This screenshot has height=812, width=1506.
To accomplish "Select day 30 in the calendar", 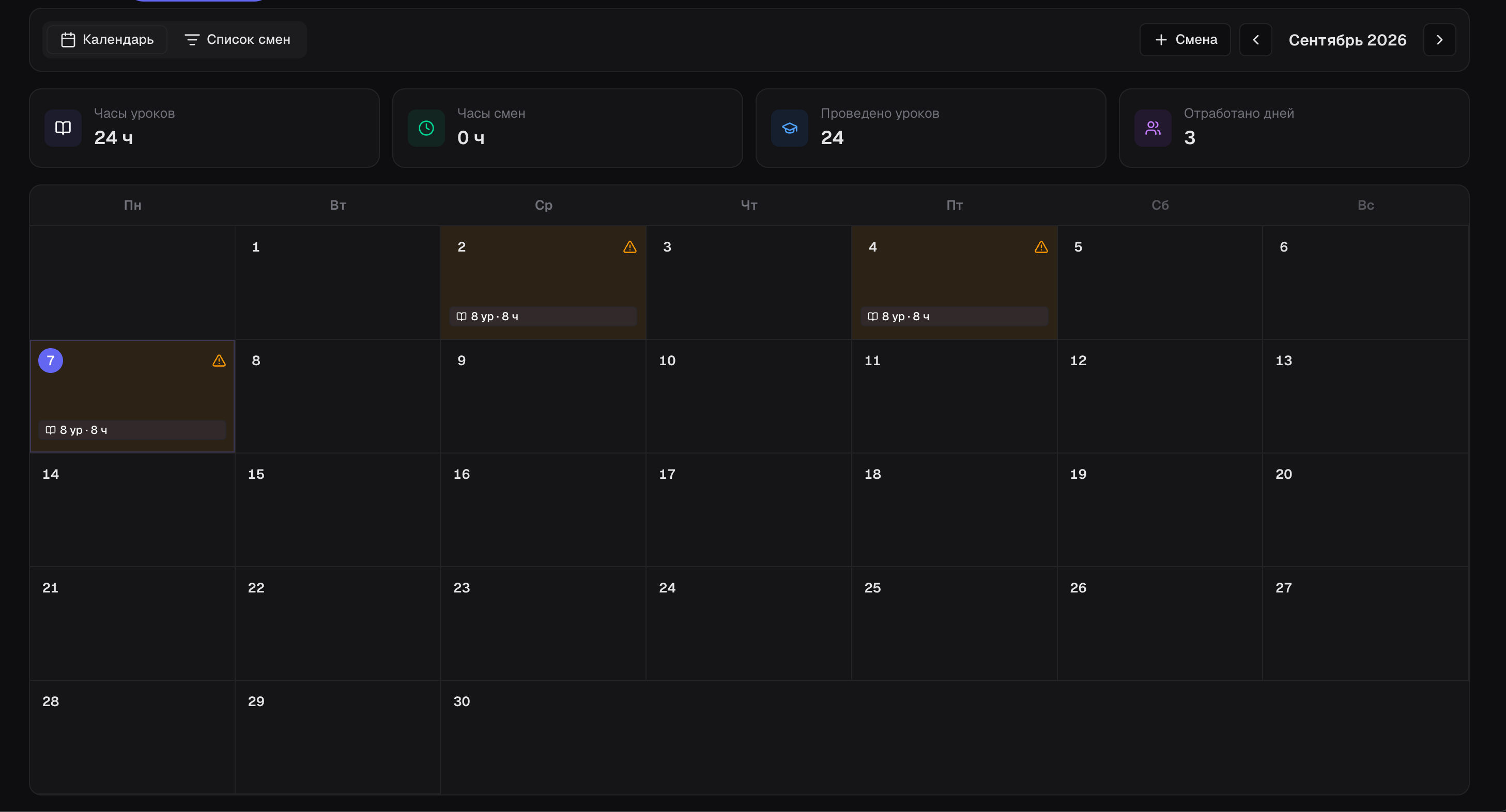I will click(x=543, y=737).
